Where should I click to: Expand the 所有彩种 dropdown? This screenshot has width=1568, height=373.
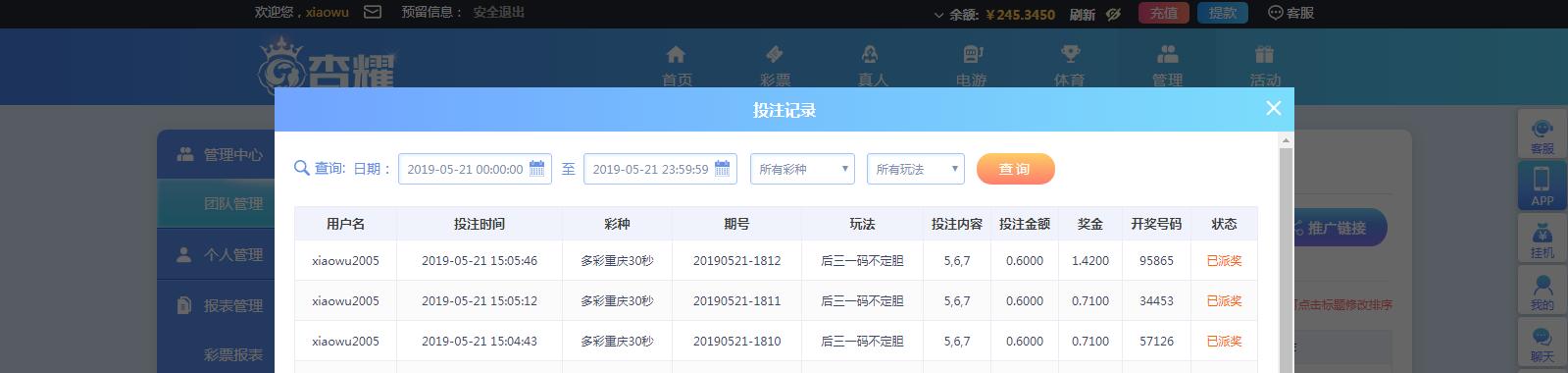pos(802,169)
